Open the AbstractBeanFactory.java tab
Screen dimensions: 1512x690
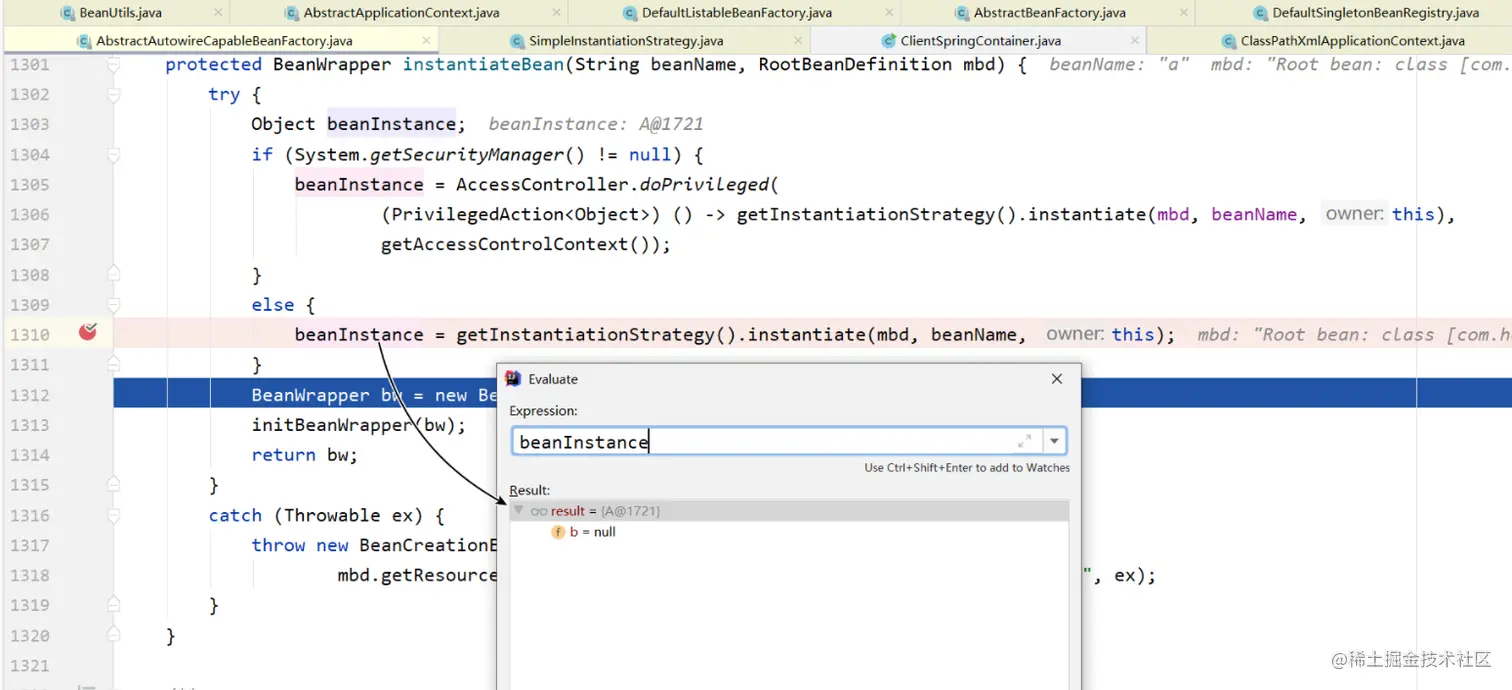[x=1049, y=13]
